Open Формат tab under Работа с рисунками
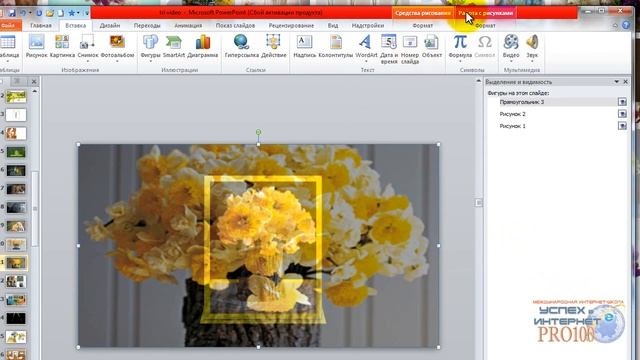This screenshot has height=360, width=640. pos(485,25)
